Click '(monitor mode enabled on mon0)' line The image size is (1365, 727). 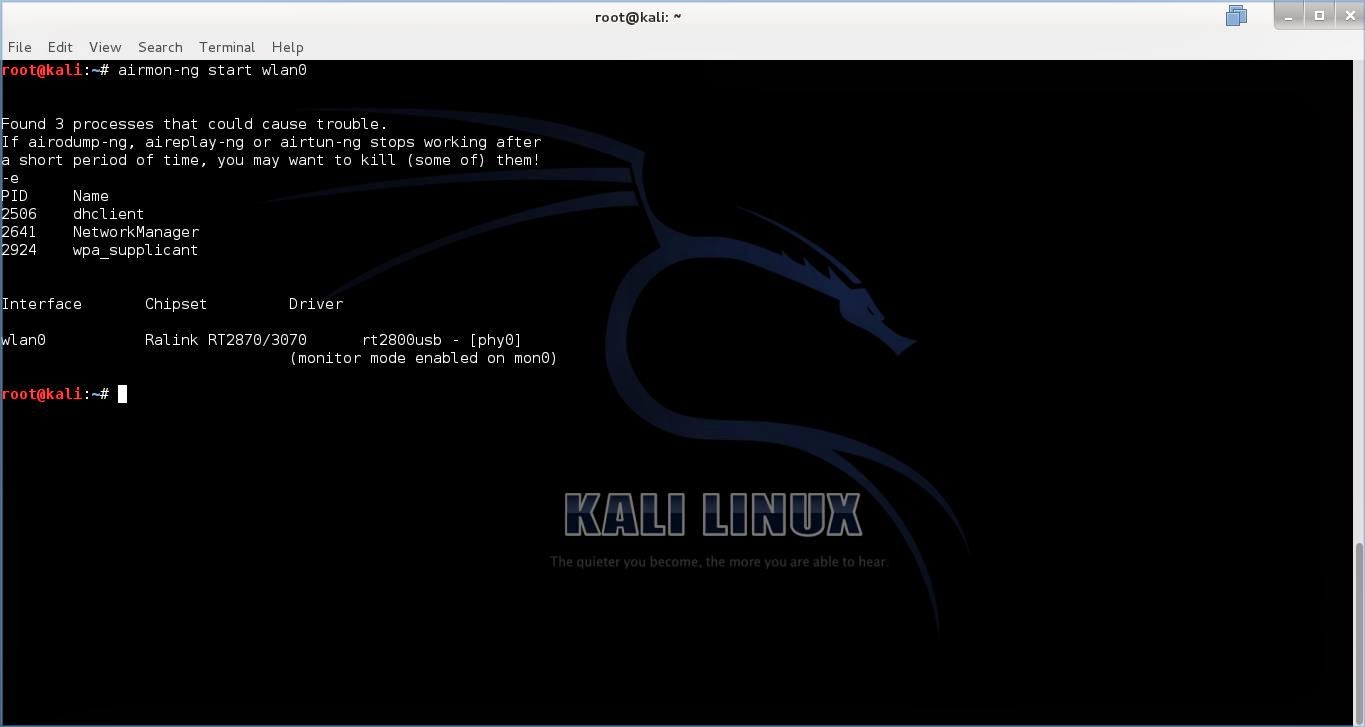coord(424,358)
